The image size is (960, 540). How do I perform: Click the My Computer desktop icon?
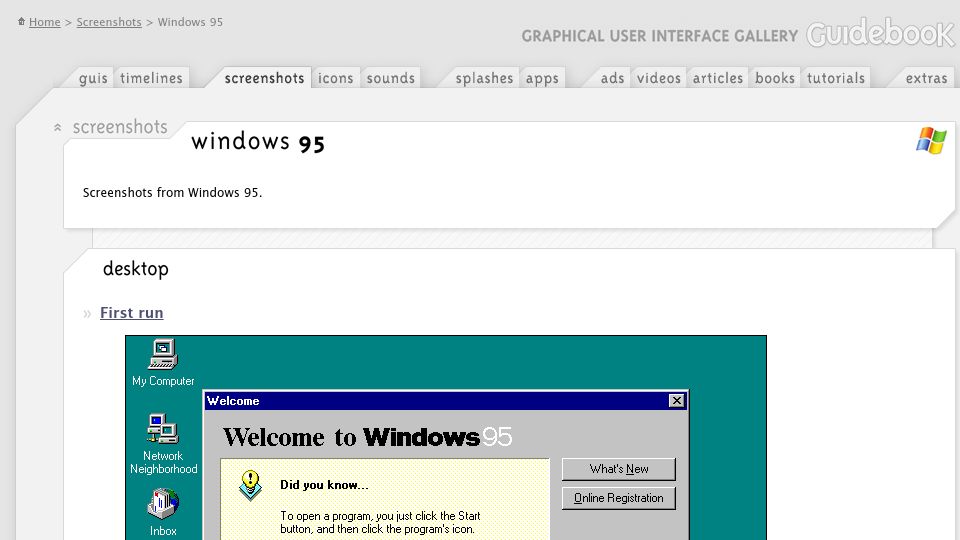point(163,362)
